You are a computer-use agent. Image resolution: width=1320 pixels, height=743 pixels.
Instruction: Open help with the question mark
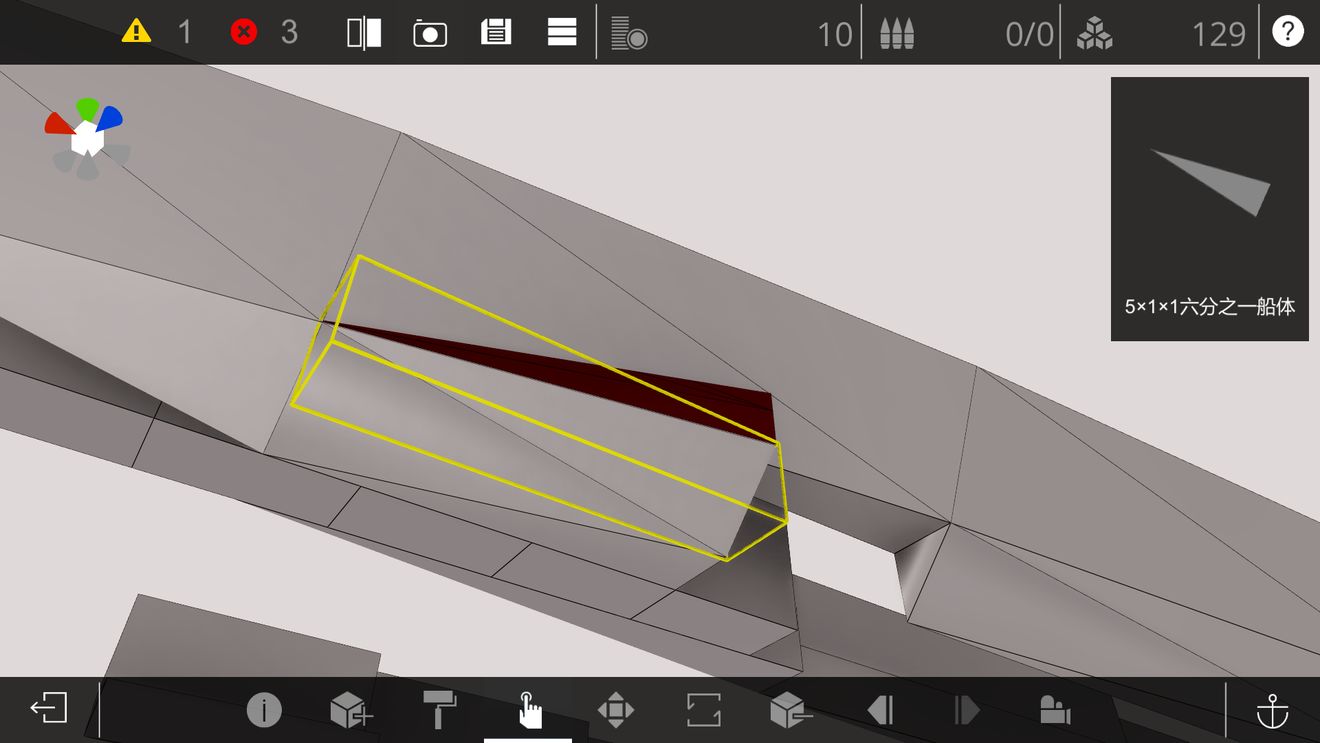coord(1287,31)
